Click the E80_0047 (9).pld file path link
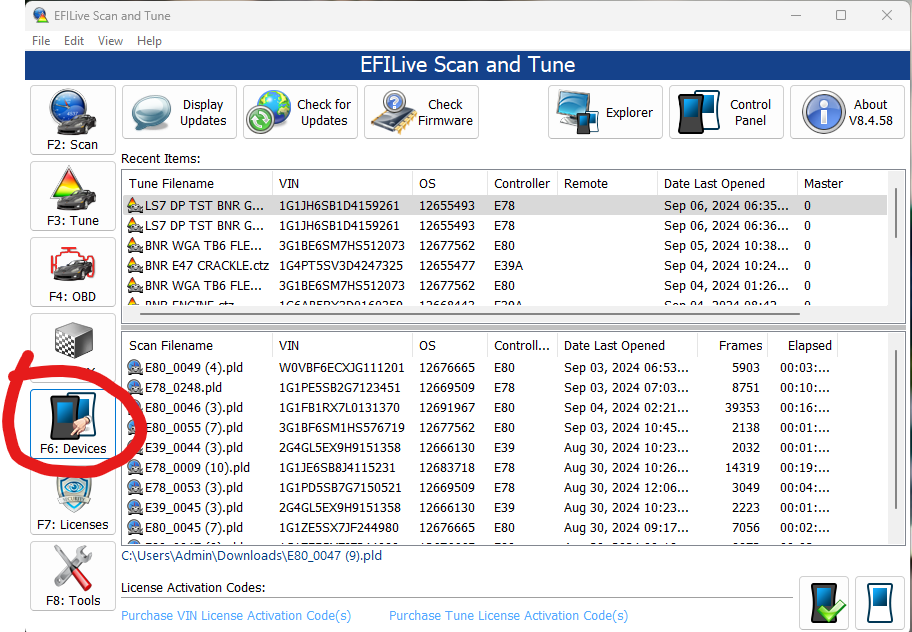Viewport: 912px width, 632px height. click(251, 556)
